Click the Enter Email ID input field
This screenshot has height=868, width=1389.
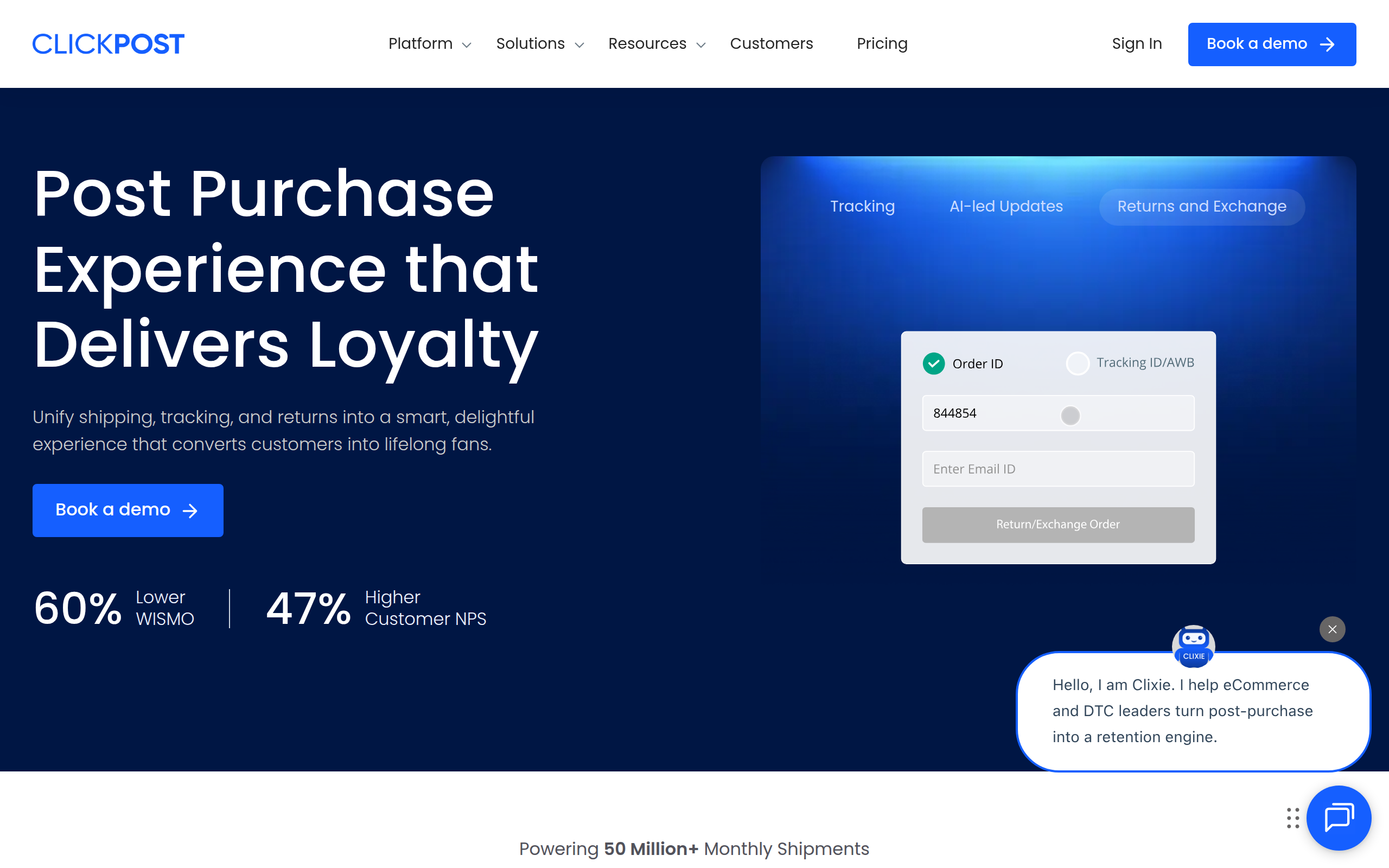(1057, 468)
